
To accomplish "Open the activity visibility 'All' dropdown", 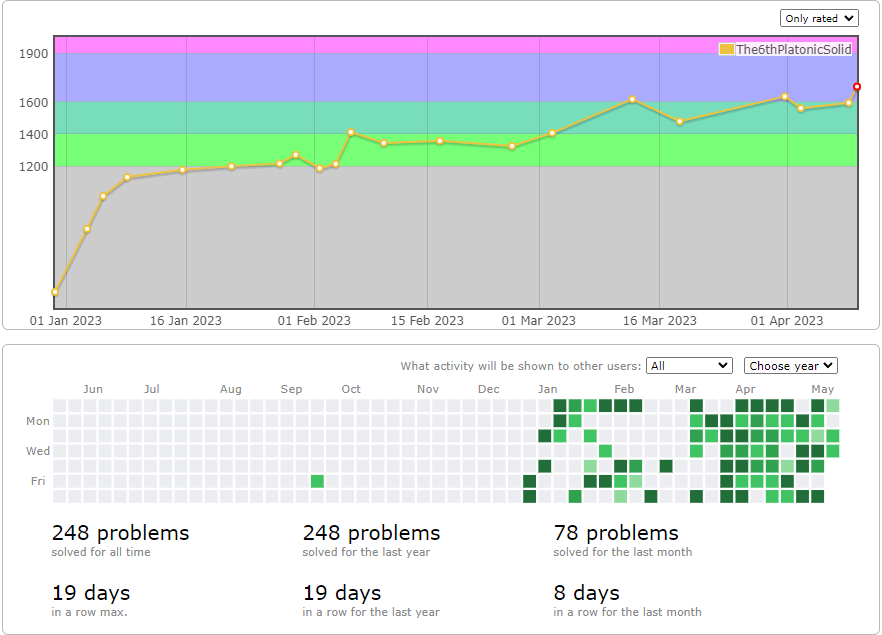I will [x=689, y=366].
